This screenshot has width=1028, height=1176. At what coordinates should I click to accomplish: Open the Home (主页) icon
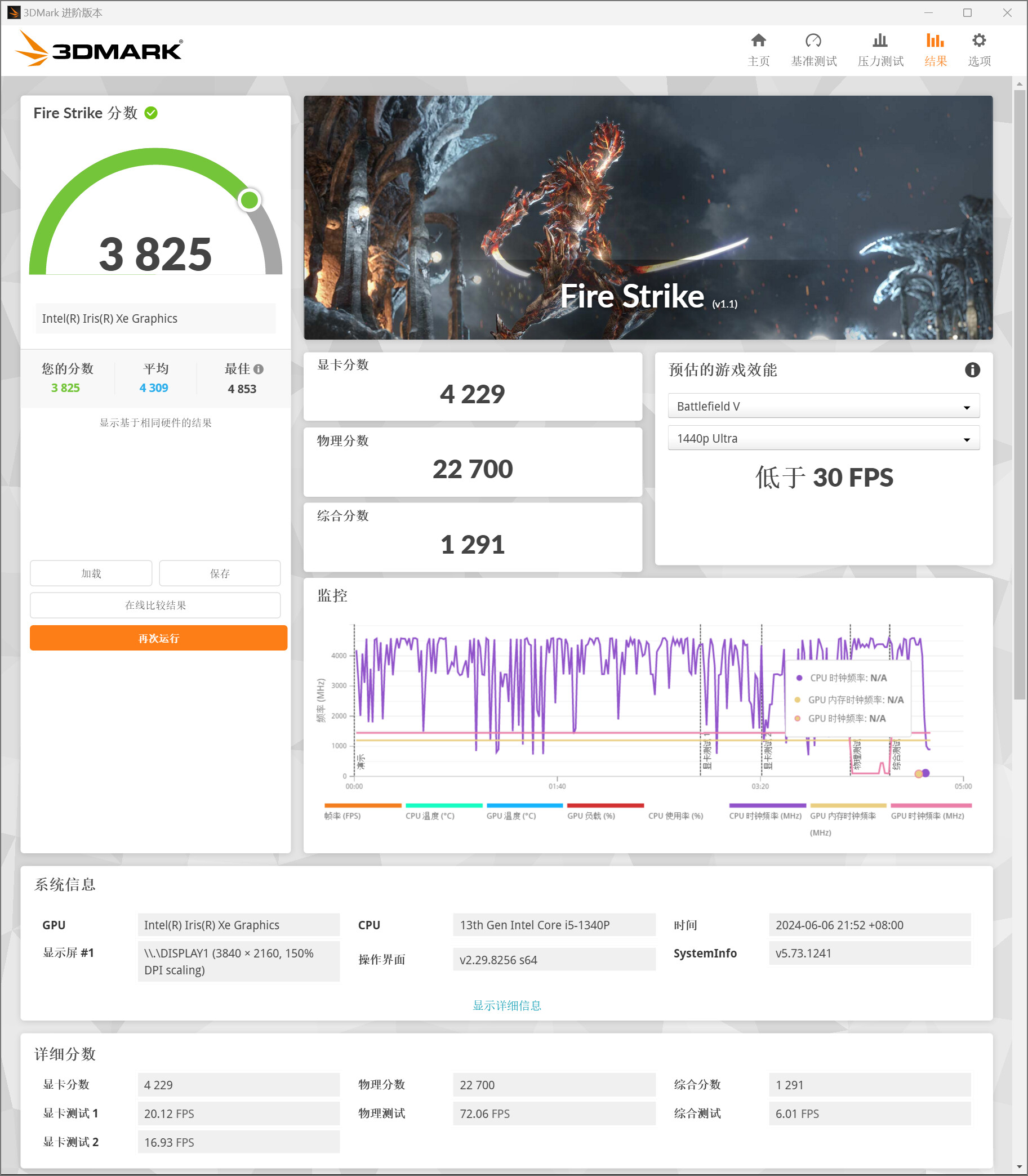758,41
